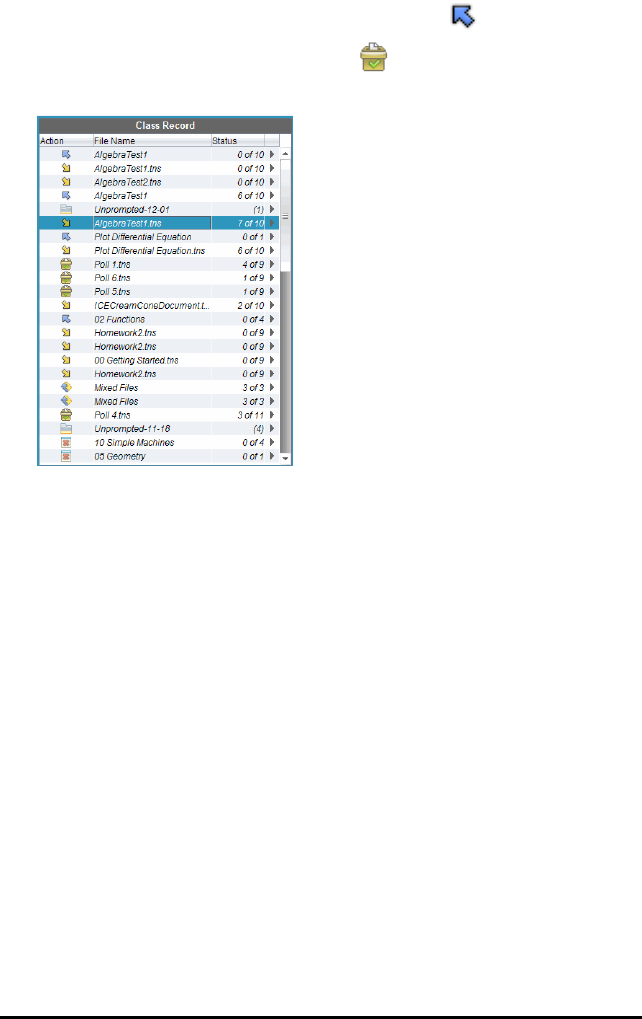Sort by the File Name column header
The width and height of the screenshot is (642, 1019).
pos(152,140)
